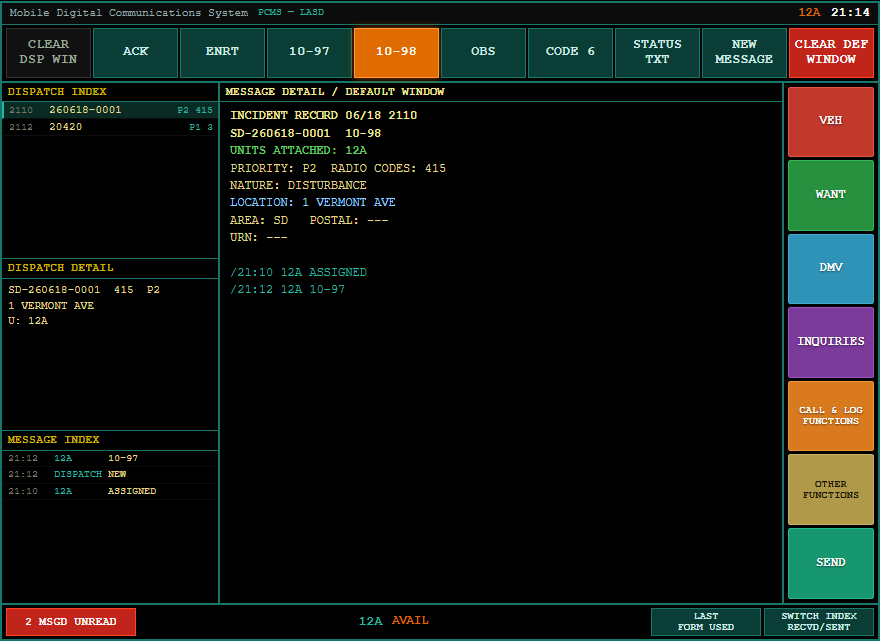Click the AREA: SD POSTAL line
Screen dimensions: 880x641
pos(309,220)
